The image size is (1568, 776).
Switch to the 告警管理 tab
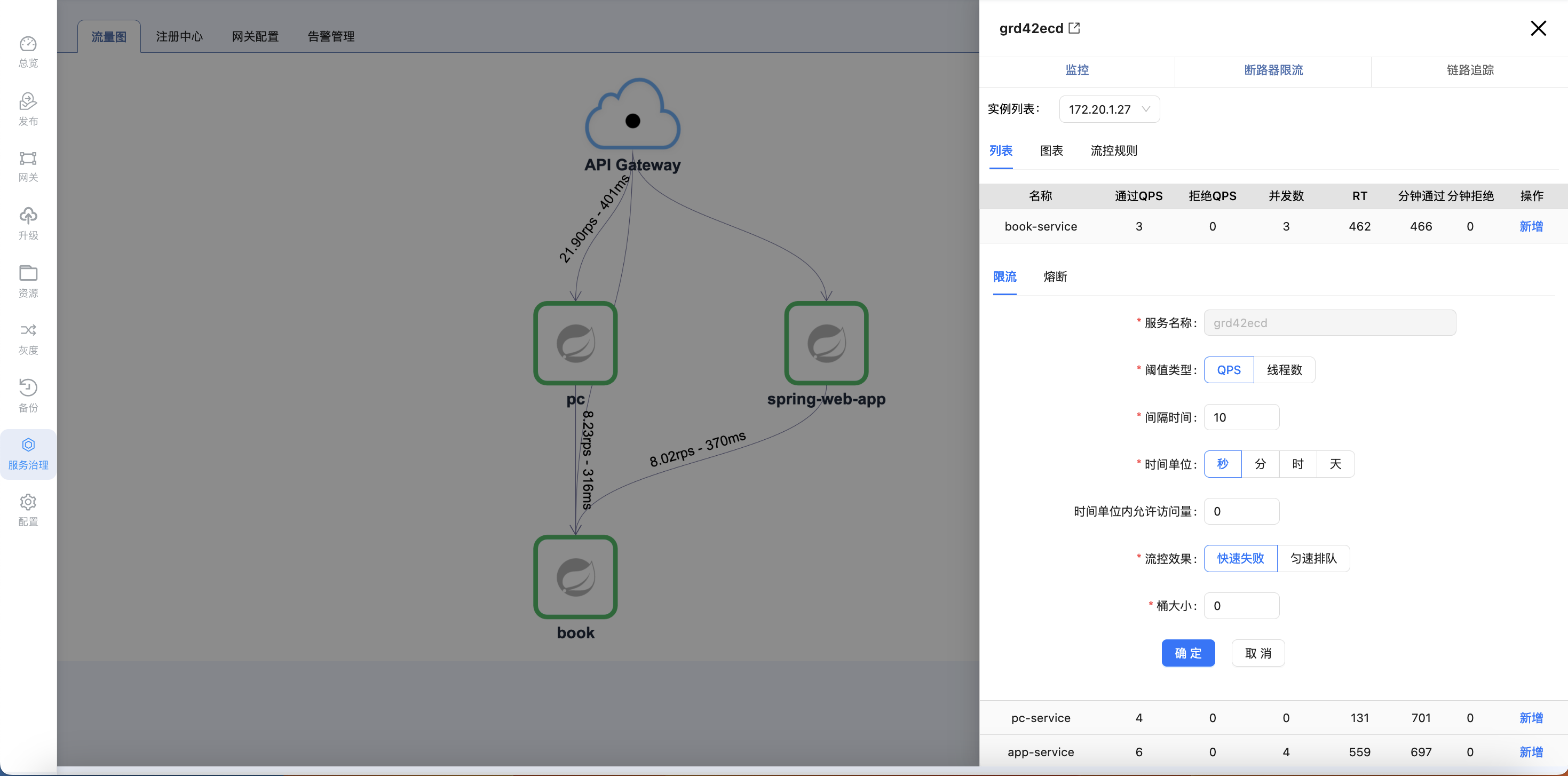click(x=331, y=36)
